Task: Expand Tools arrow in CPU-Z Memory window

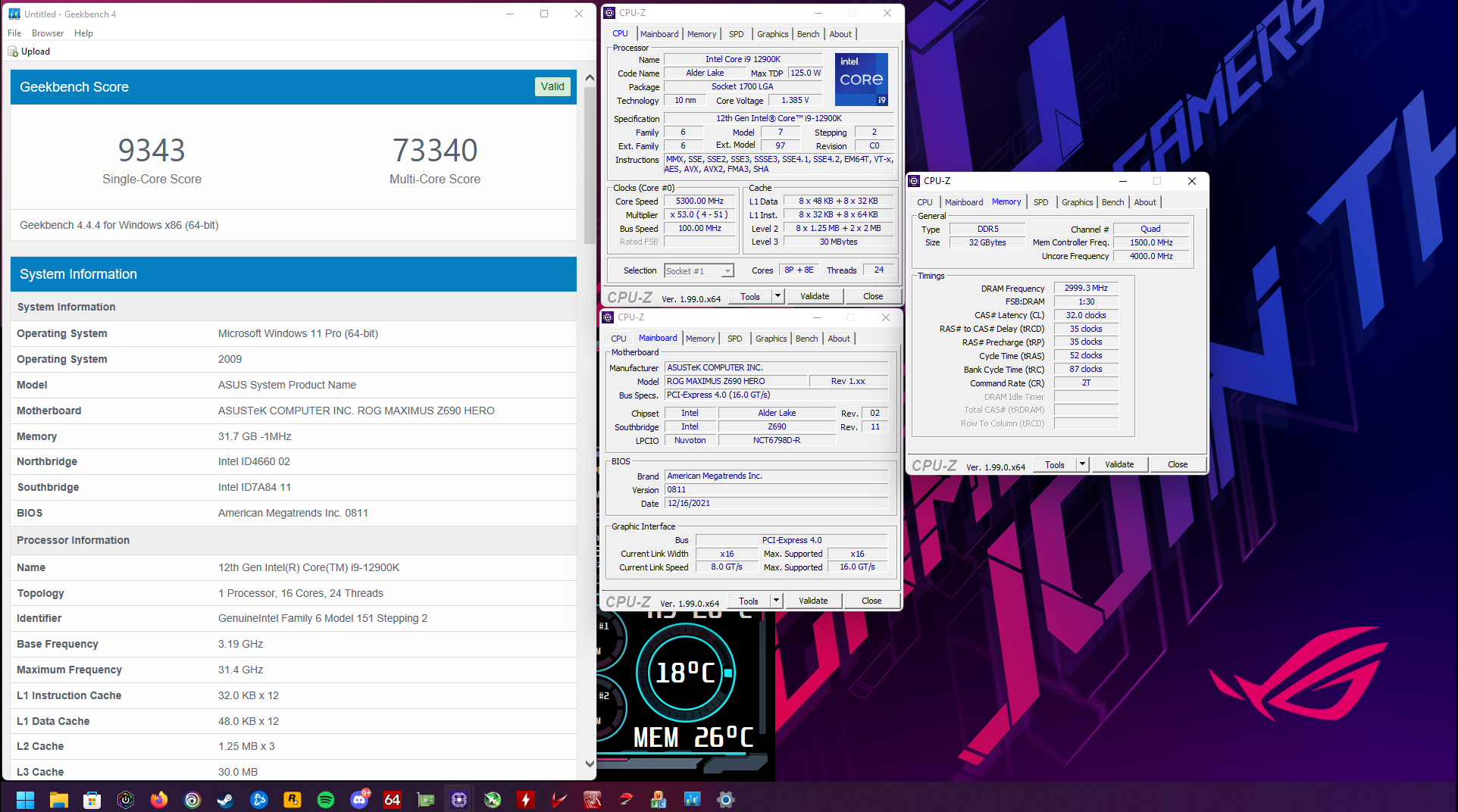Action: (1082, 464)
